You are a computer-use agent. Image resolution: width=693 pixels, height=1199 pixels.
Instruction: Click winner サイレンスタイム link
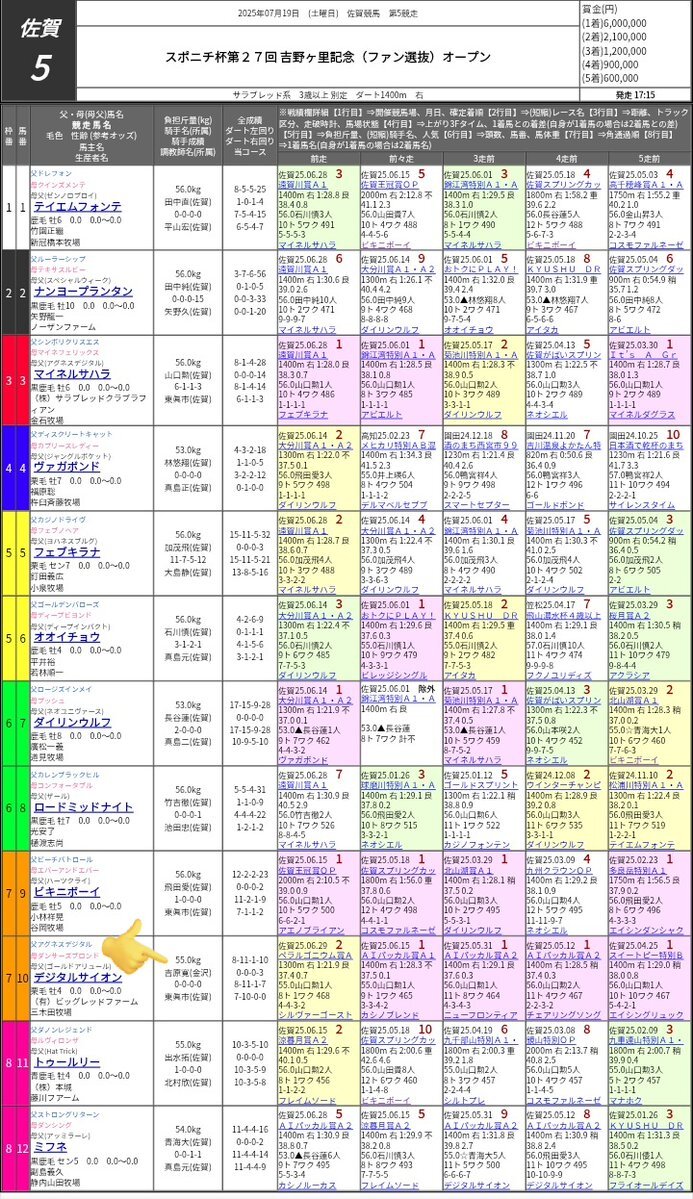[x=642, y=505]
